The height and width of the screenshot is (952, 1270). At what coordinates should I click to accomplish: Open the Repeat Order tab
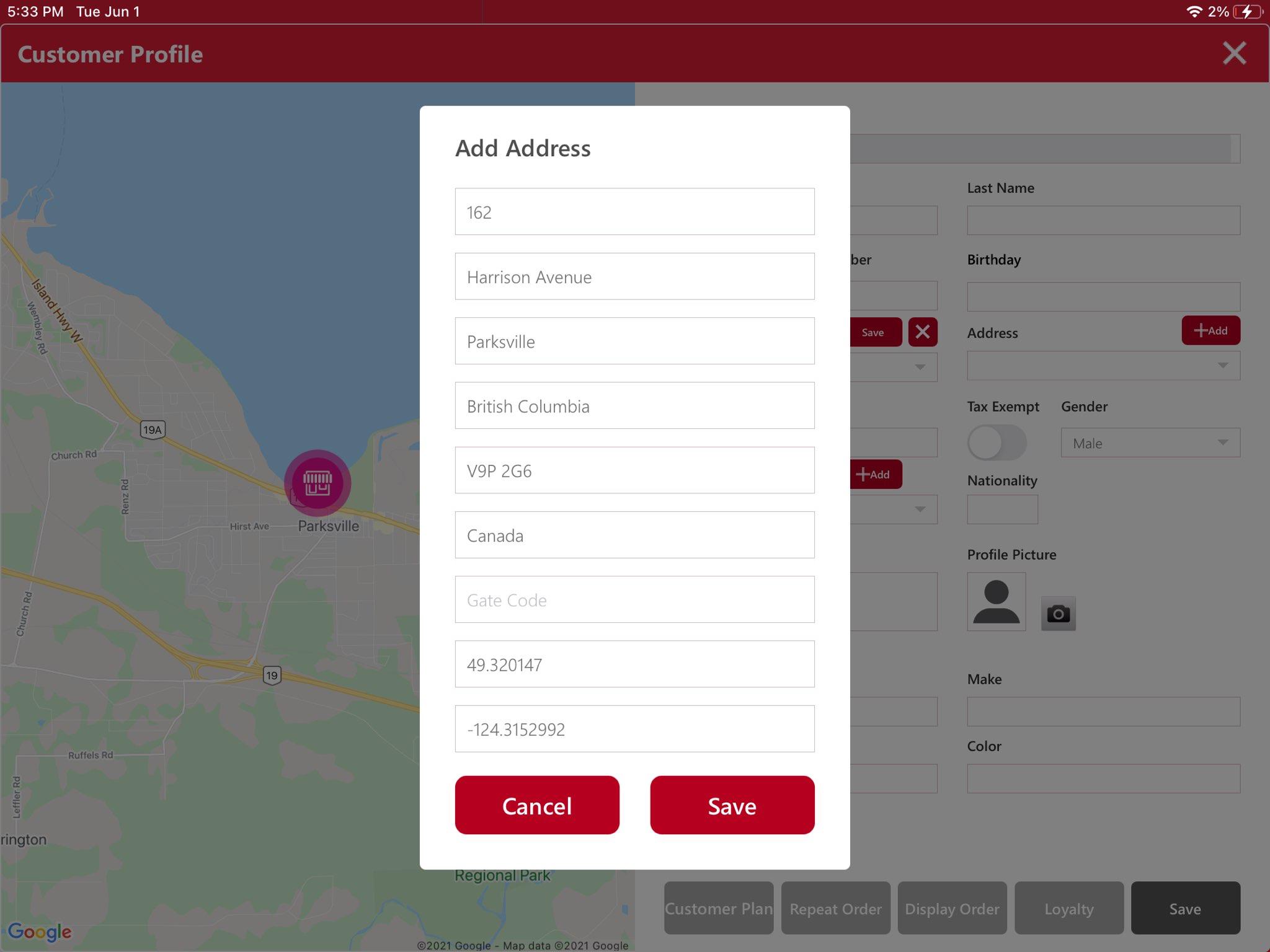(835, 908)
